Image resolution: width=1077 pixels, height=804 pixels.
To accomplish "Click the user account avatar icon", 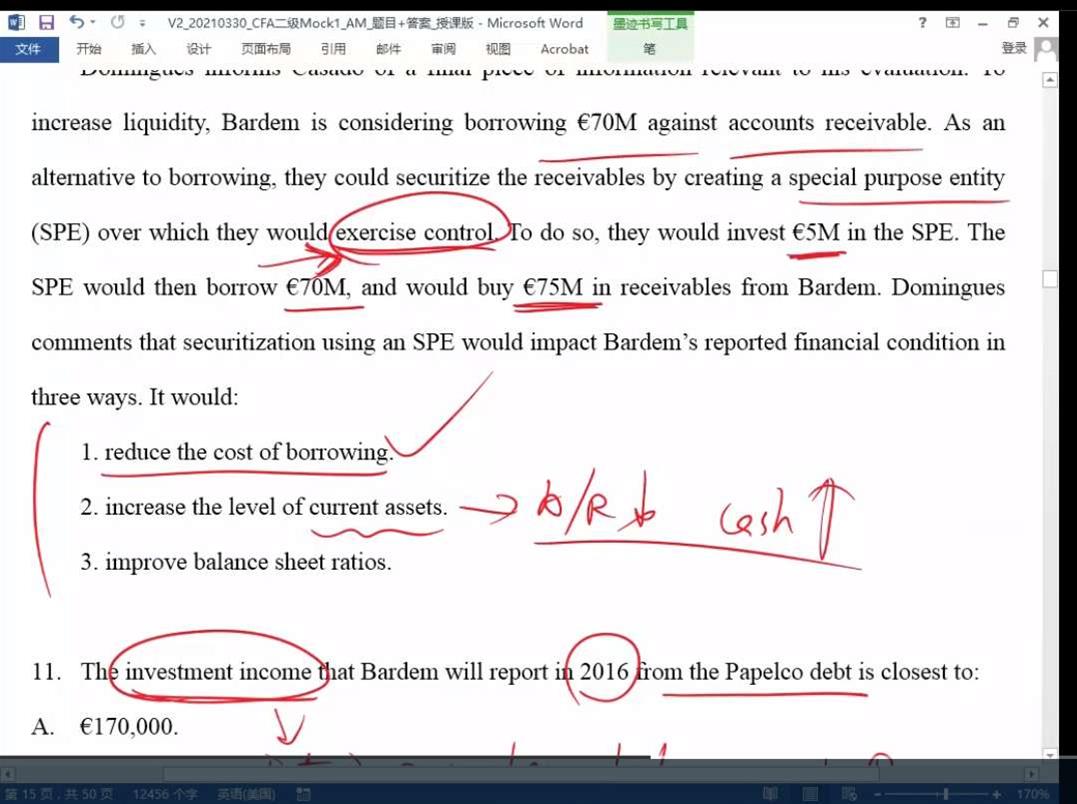I will (1046, 48).
